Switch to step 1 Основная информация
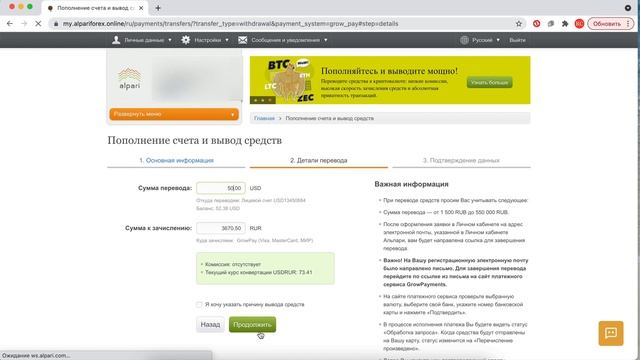The width and height of the screenshot is (640, 360). click(176, 160)
